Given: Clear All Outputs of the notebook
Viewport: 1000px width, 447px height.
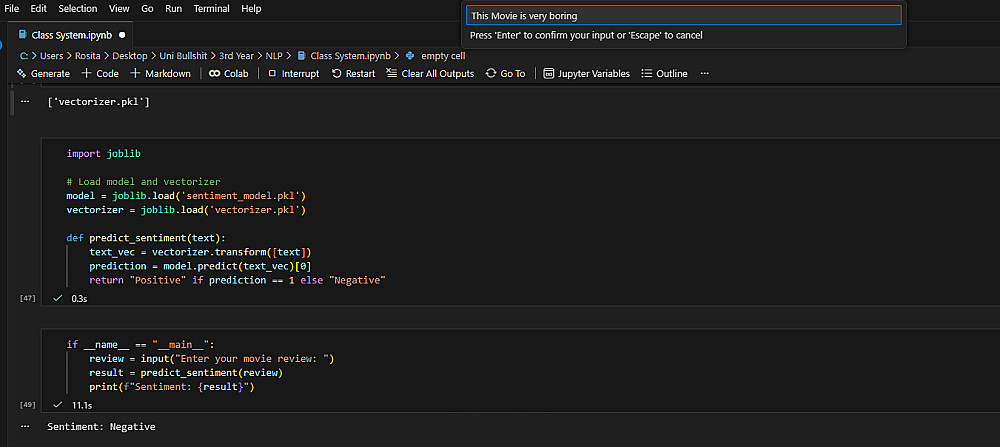Looking at the screenshot, I should coord(429,74).
